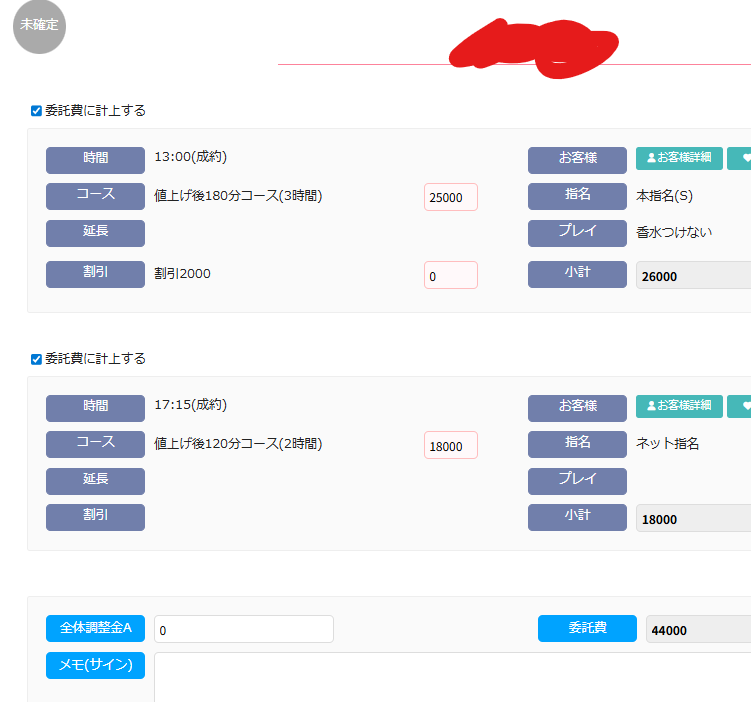Image resolution: width=751 pixels, height=702 pixels.
Task: Click the gray 未確定 status badge
Action: tap(39, 26)
